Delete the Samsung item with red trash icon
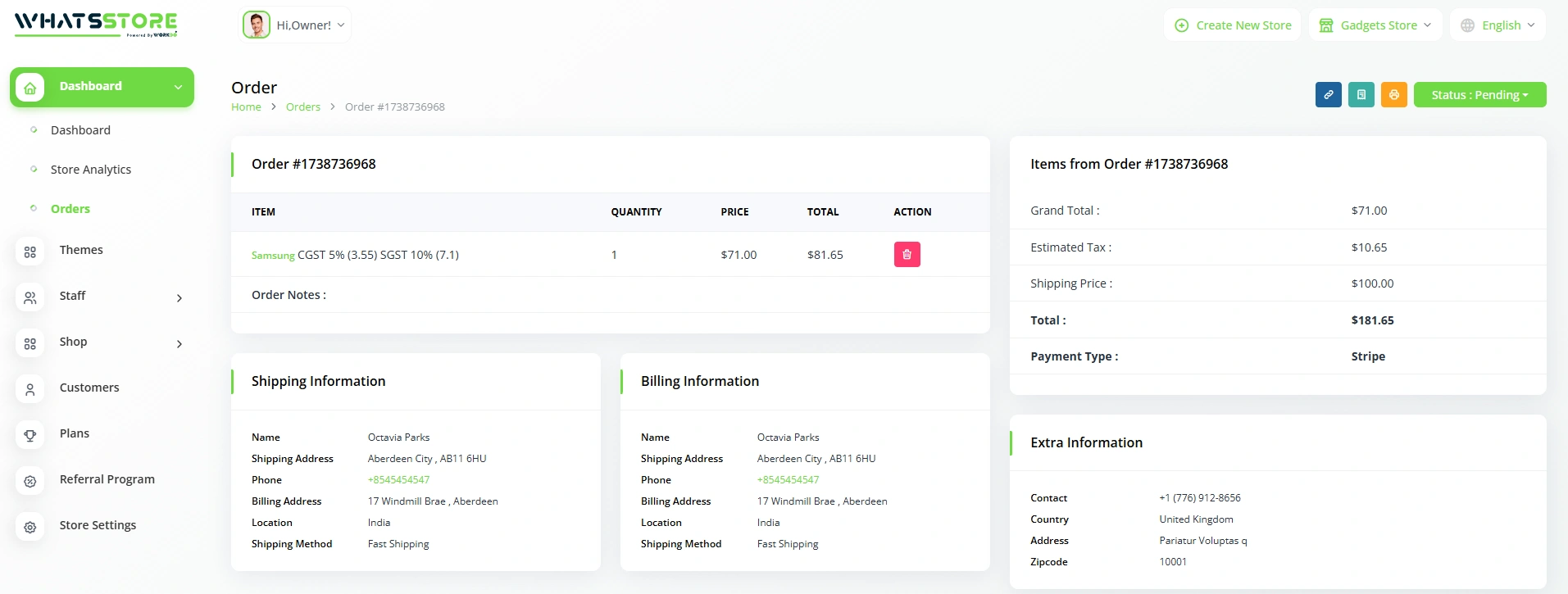Viewport: 1568px width, 594px height. 907,255
